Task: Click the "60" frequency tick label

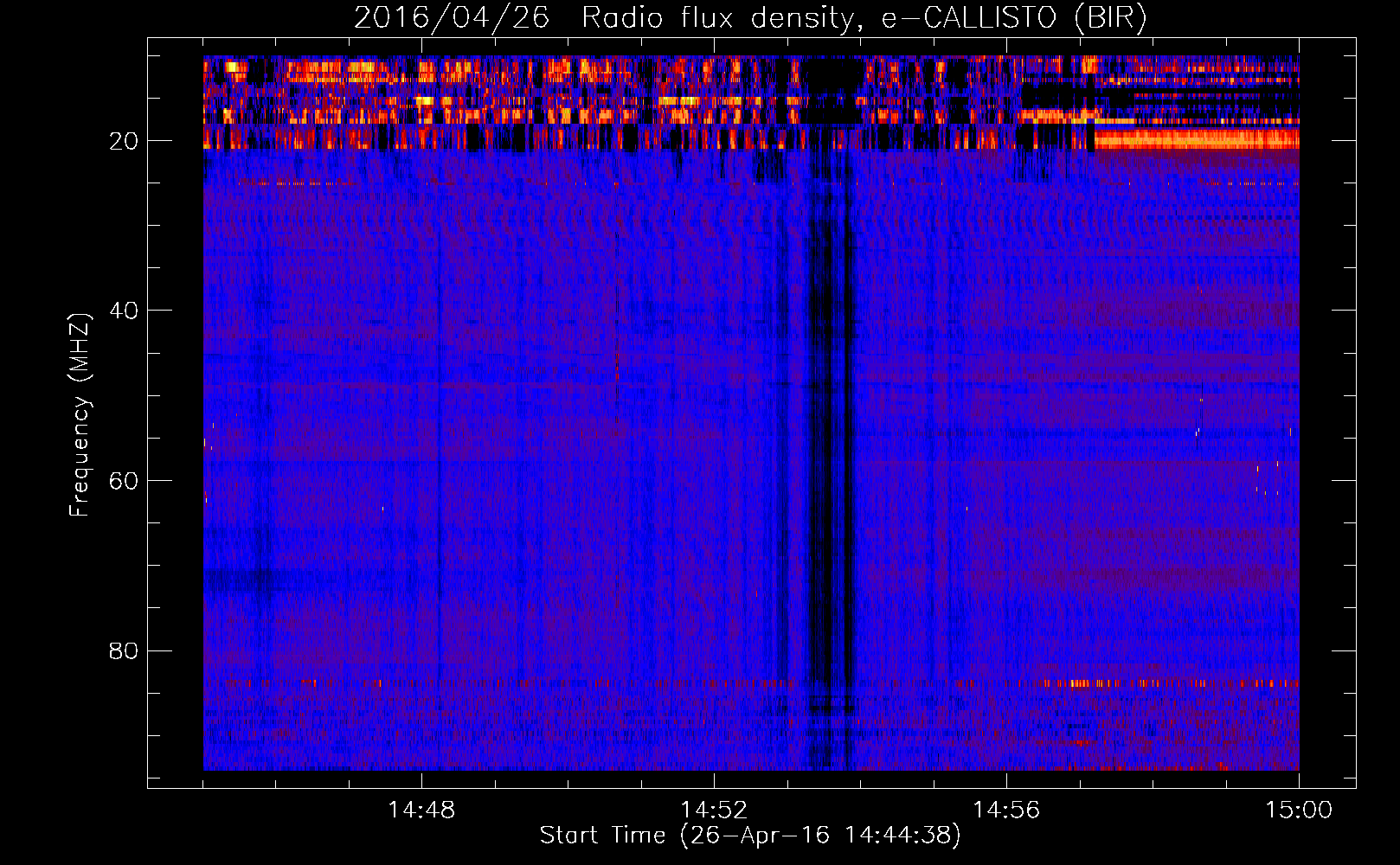Action: click(x=124, y=481)
